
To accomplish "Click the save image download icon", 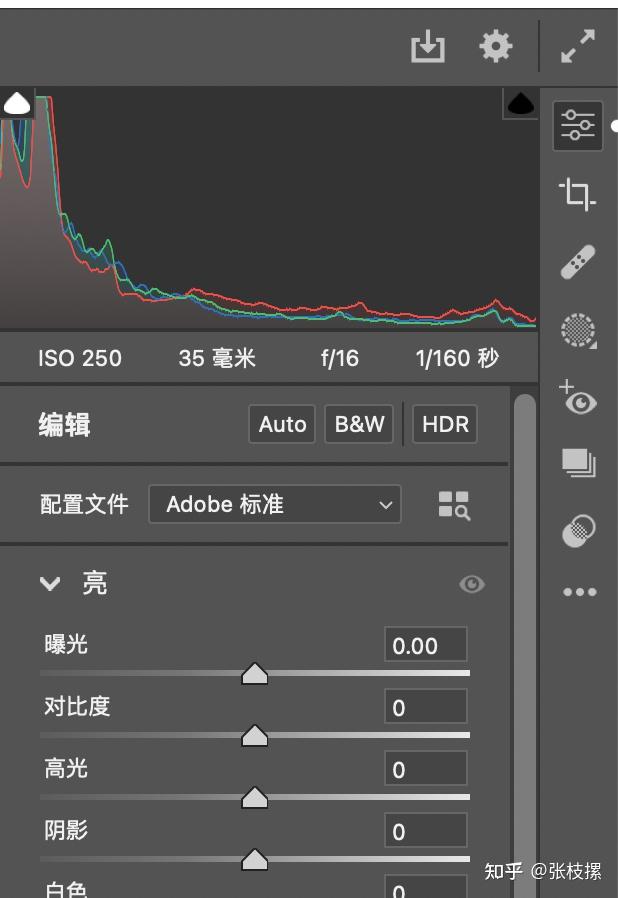I will pos(427,46).
